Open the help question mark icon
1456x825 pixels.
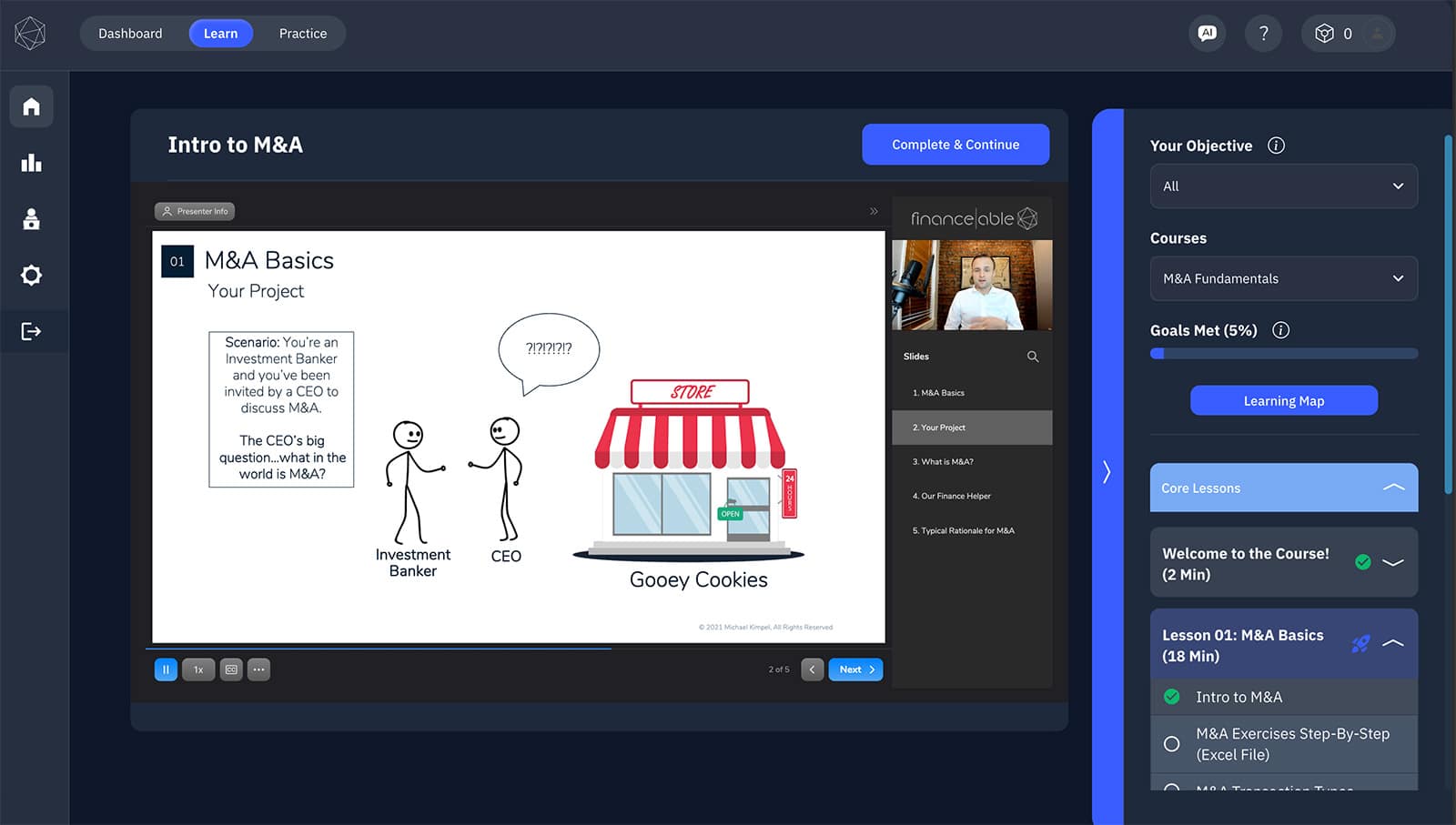pos(1263,33)
